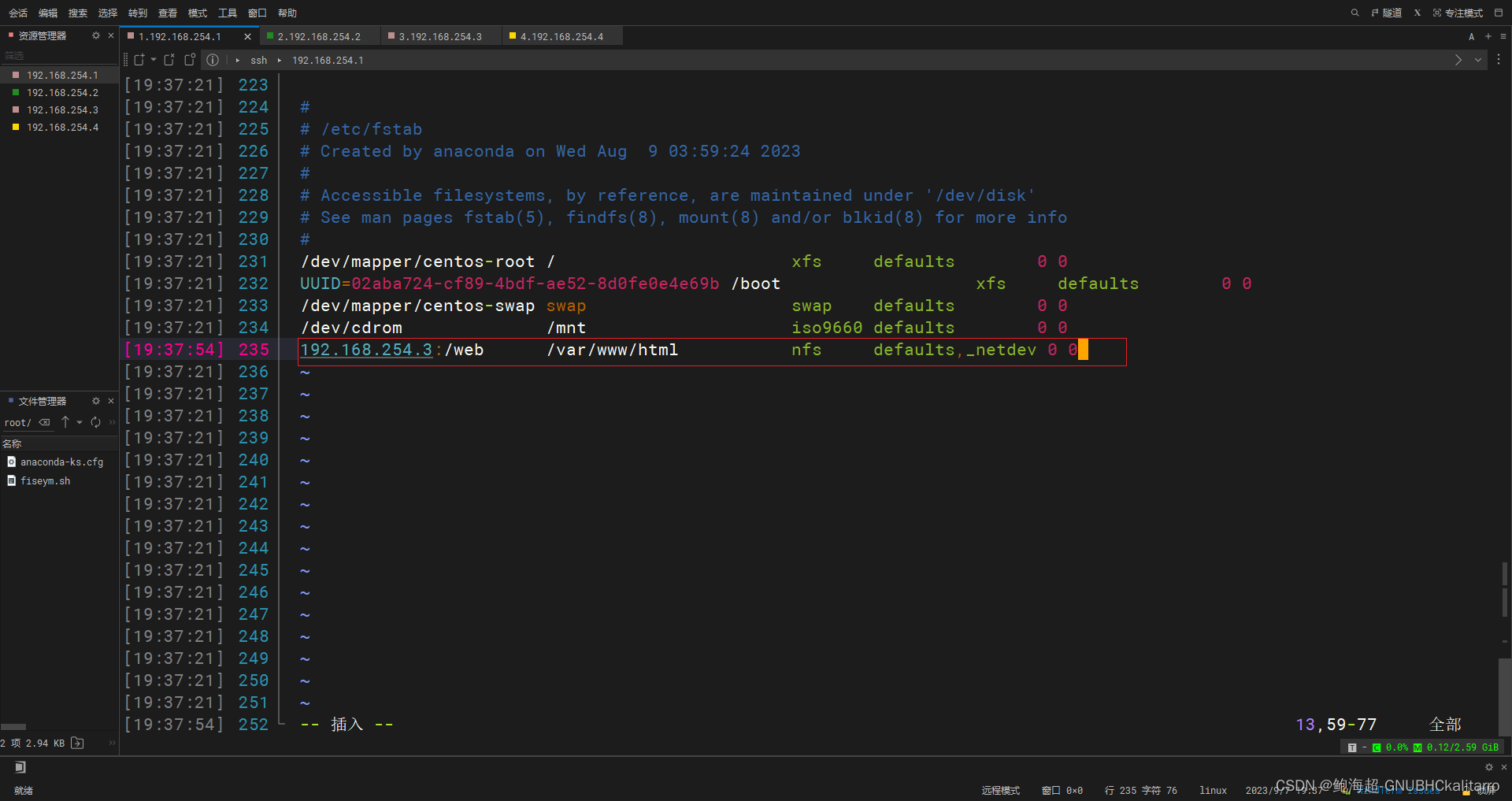Refresh the file manager listing
The width and height of the screenshot is (1512, 801).
pyautogui.click(x=95, y=422)
